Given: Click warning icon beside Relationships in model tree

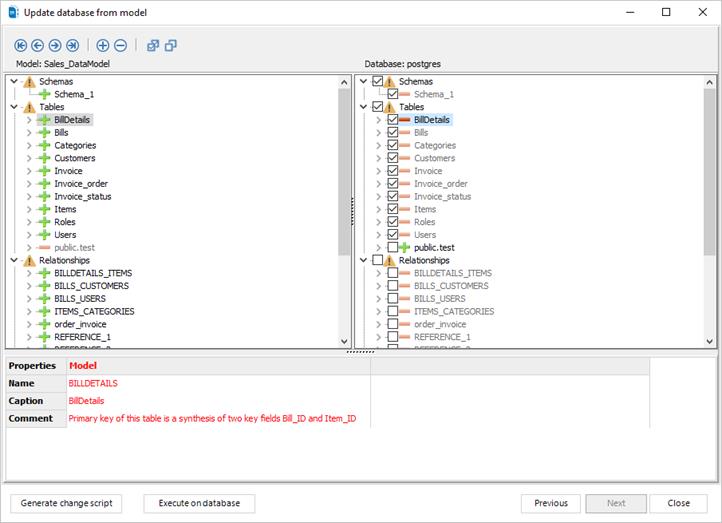Looking at the screenshot, I should coord(29,261).
